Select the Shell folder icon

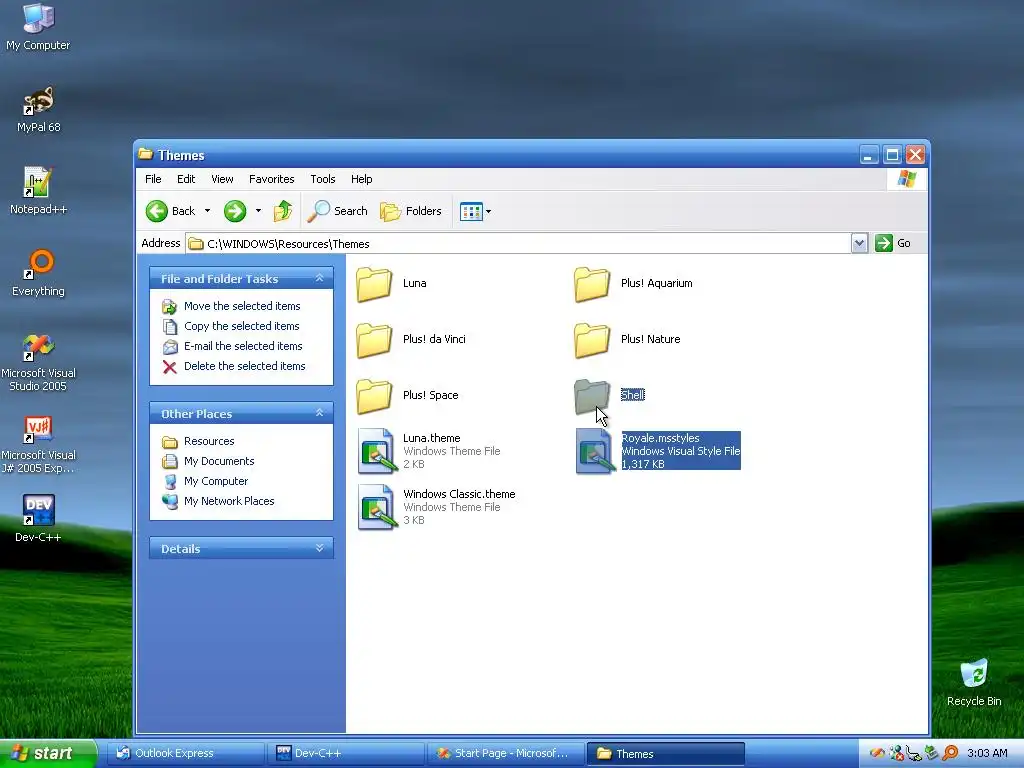[592, 396]
